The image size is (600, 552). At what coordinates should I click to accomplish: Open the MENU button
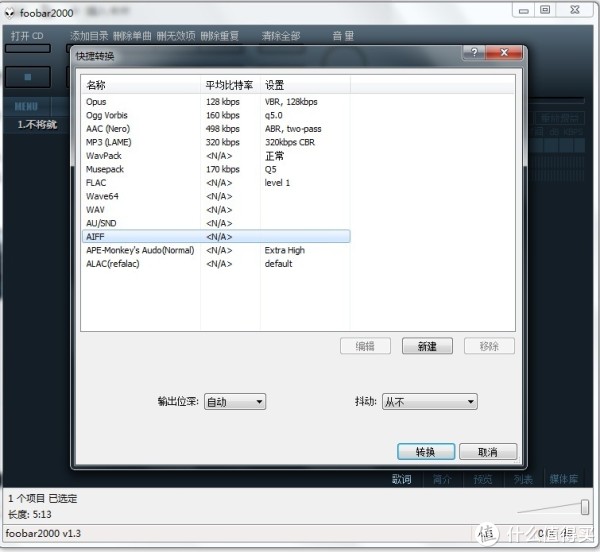(x=26, y=106)
